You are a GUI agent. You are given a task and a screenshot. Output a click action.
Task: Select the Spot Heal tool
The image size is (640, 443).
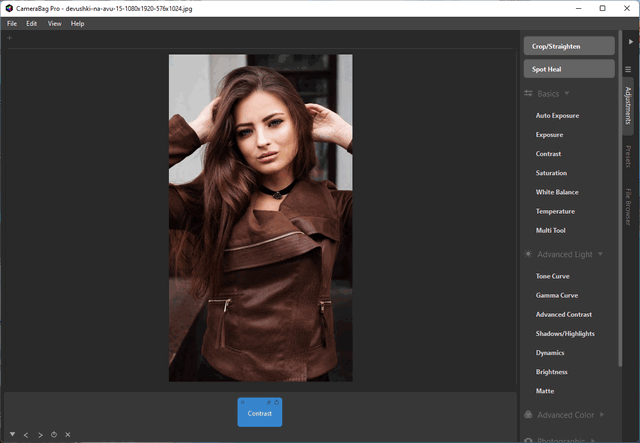point(568,69)
